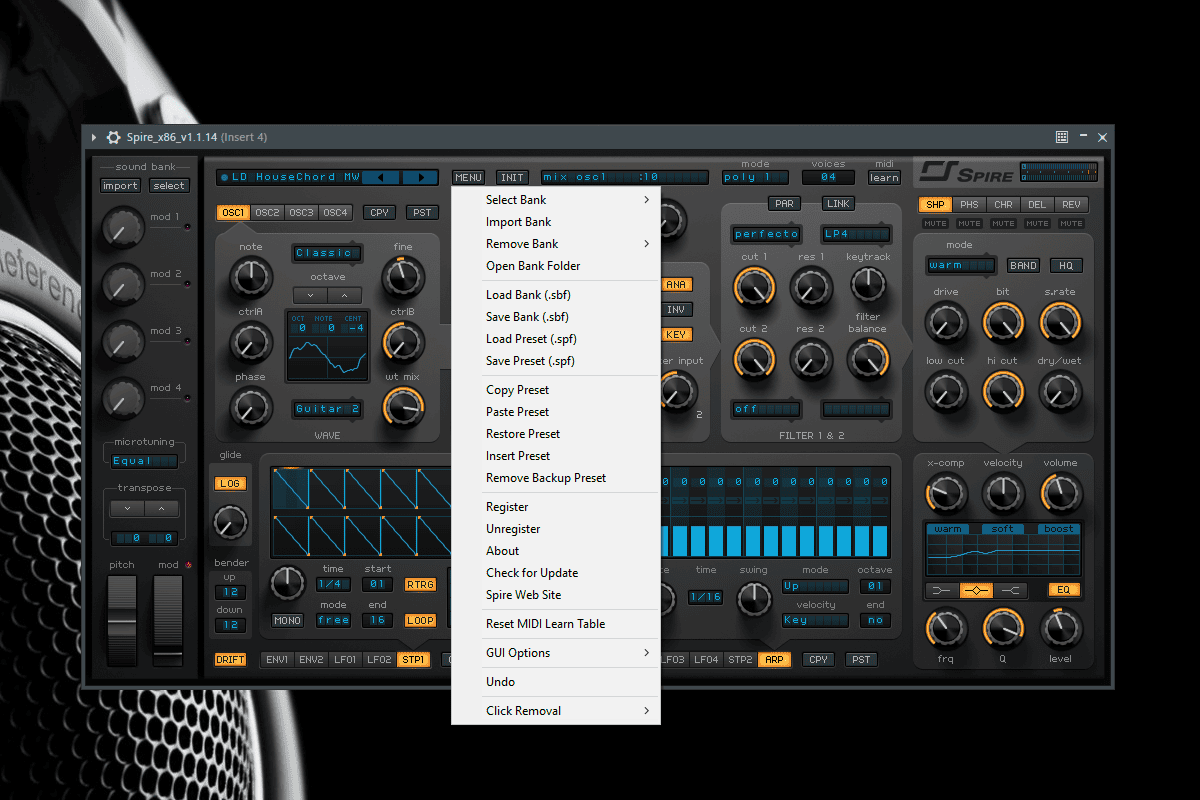The height and width of the screenshot is (800, 1200).
Task: Choose Reset MIDI Learn Table
Action: pyautogui.click(x=556, y=624)
